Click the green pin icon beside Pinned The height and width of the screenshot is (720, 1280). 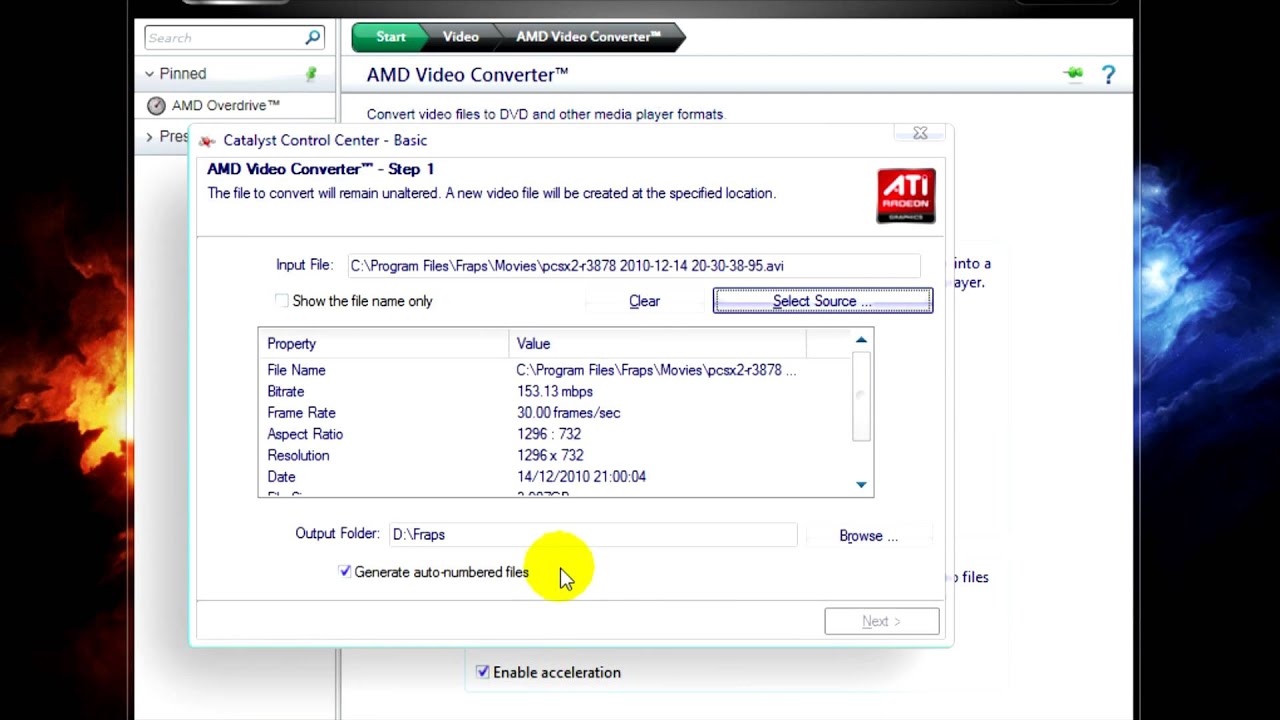click(x=311, y=74)
